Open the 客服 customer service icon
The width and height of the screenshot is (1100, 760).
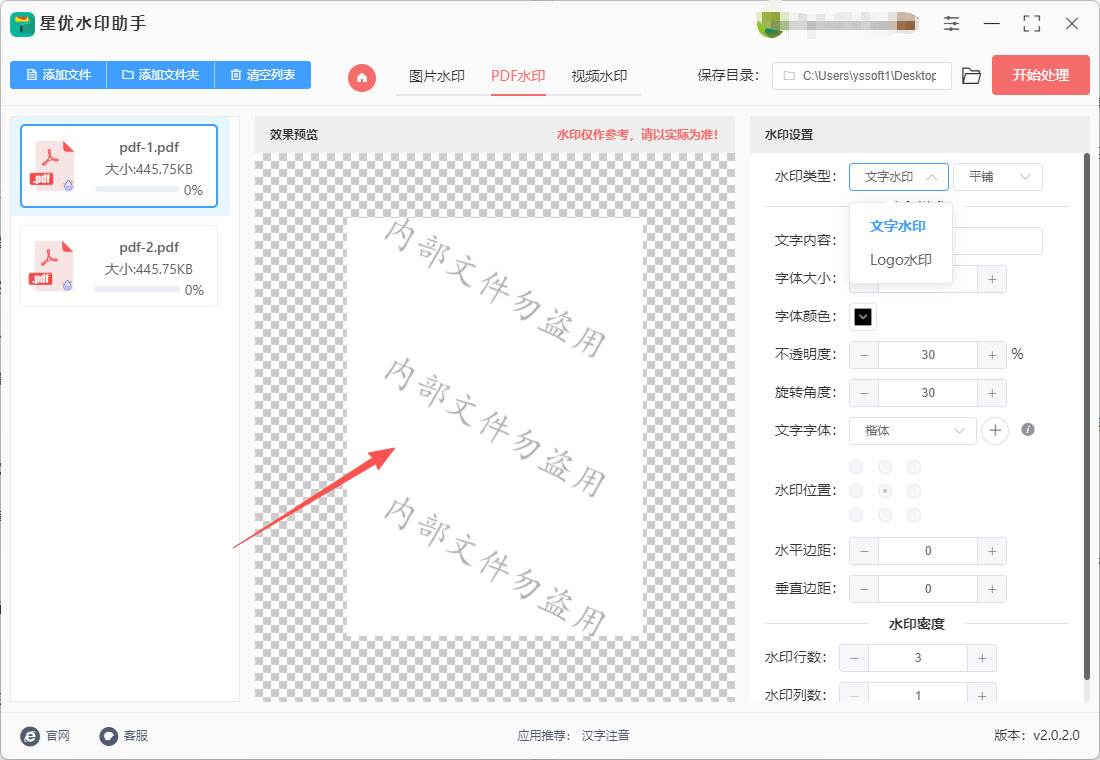pyautogui.click(x=108, y=735)
